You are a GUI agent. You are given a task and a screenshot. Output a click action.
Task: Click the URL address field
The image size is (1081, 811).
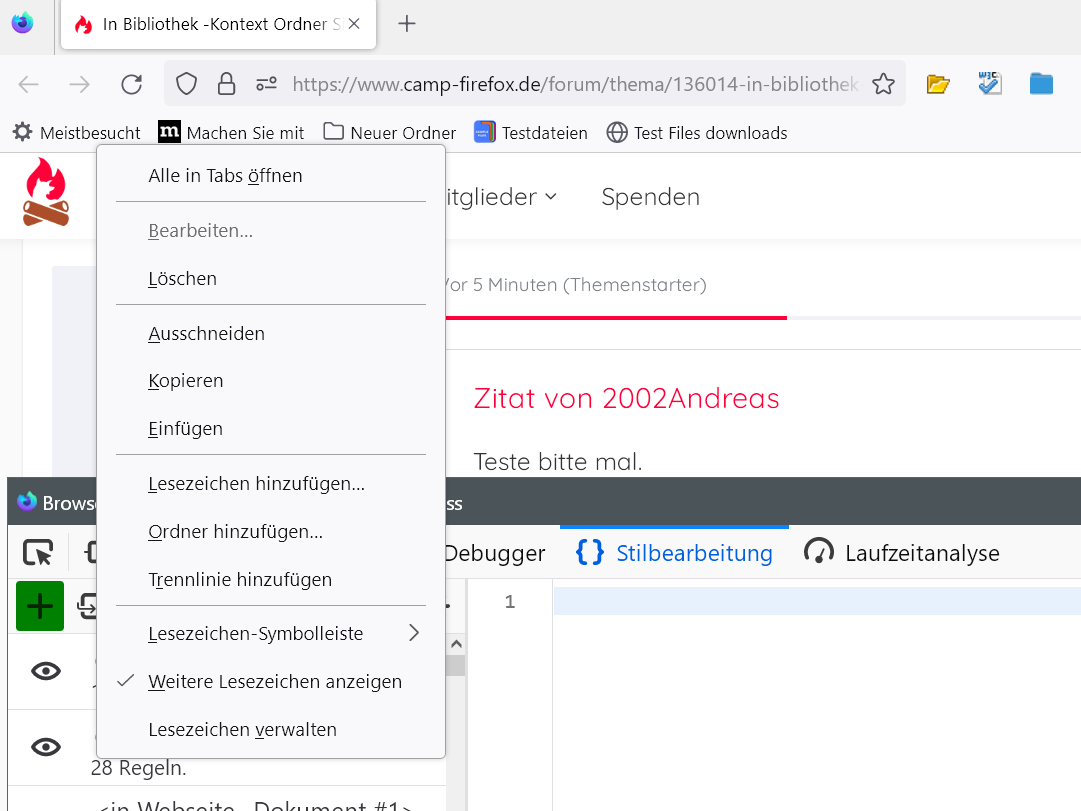tap(575, 84)
